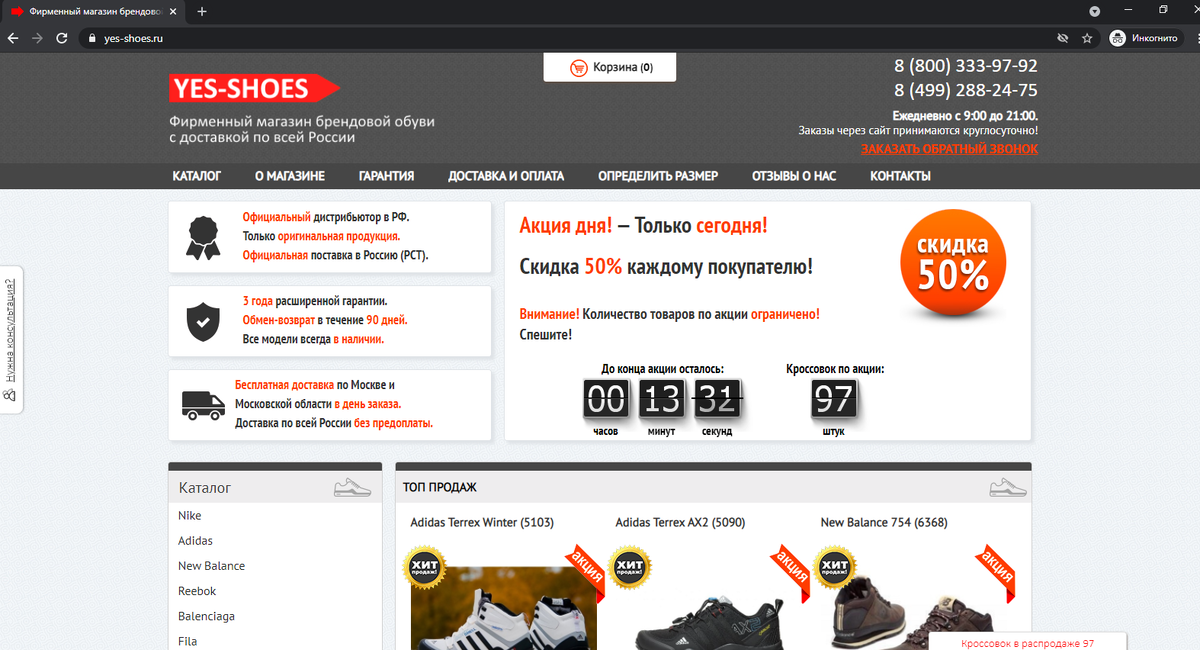Click ЗАКАЗАТЬ ОБРАТНЫЙ ЗВОНОК link
This screenshot has width=1200, height=650.
point(949,149)
